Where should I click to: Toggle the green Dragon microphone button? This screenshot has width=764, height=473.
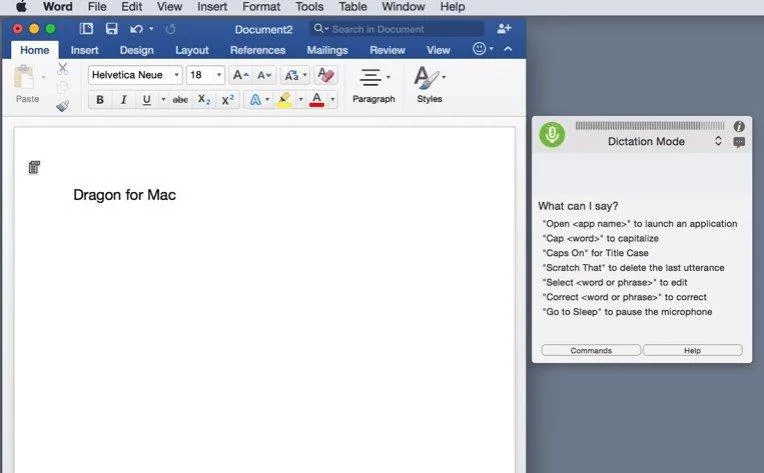552,134
